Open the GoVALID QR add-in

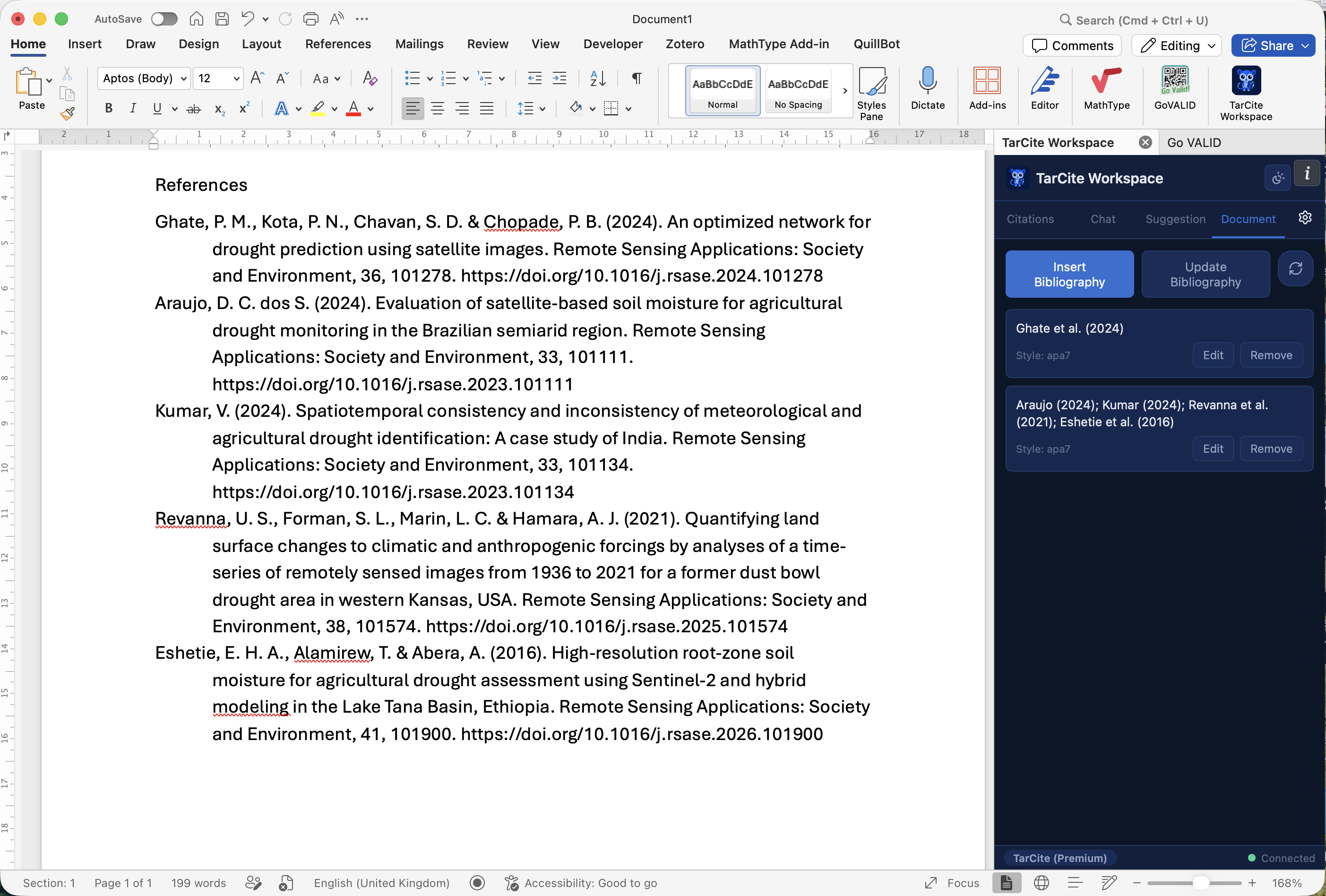pyautogui.click(x=1174, y=88)
